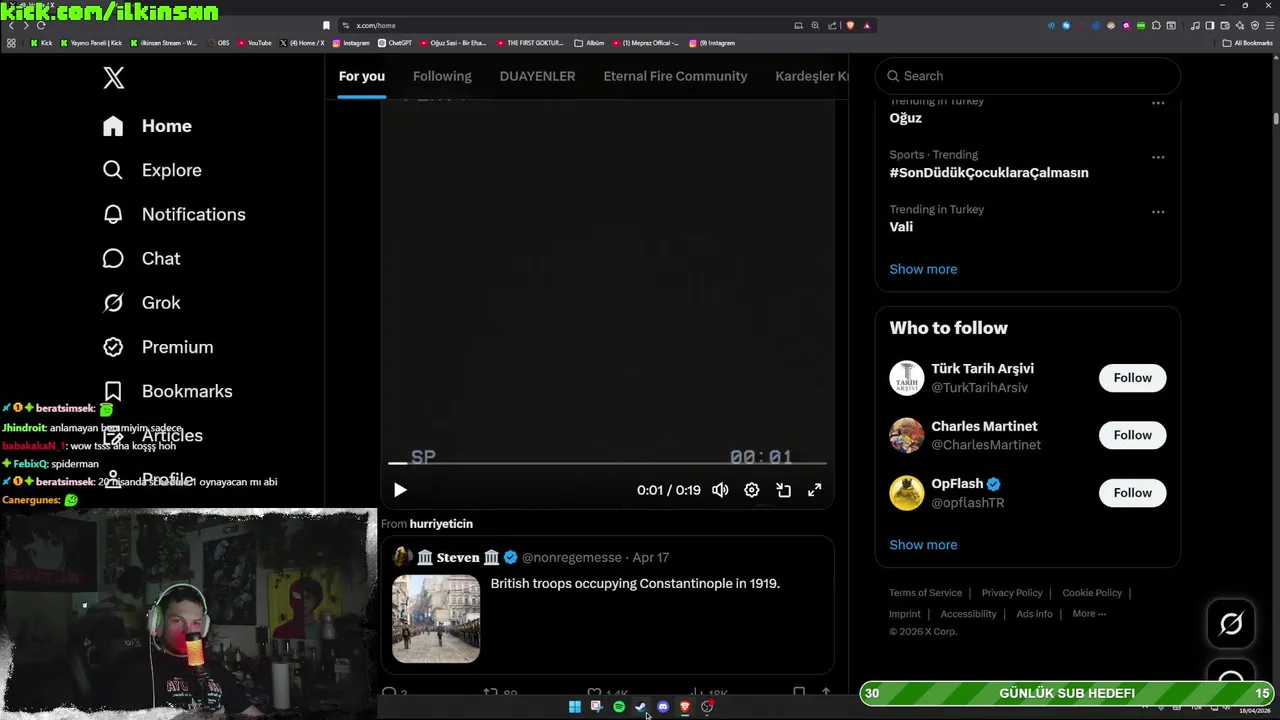Open Brave from the taskbar
Screen dimensions: 1280x720
(685, 707)
